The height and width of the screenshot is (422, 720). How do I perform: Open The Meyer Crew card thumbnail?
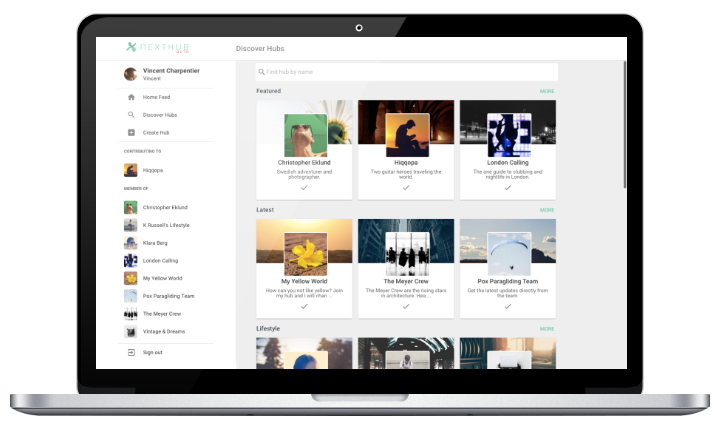coord(408,254)
